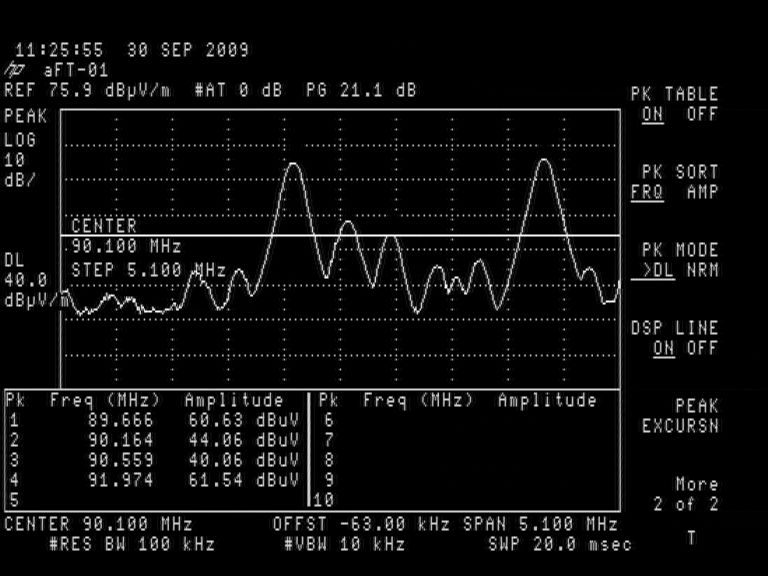Viewport: 768px width, 576px height.
Task: Click the #AT 0 dB attenuation readout
Action: [238, 91]
